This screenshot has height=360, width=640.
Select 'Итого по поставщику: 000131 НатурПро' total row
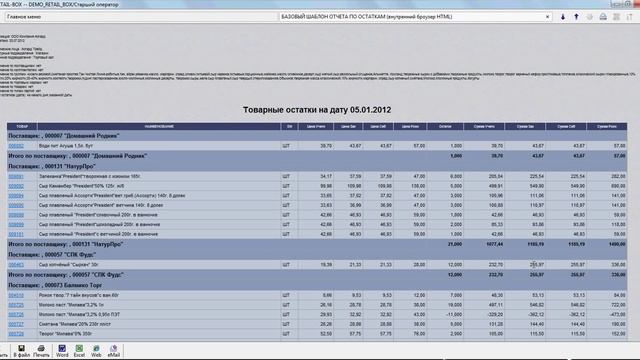(317, 244)
